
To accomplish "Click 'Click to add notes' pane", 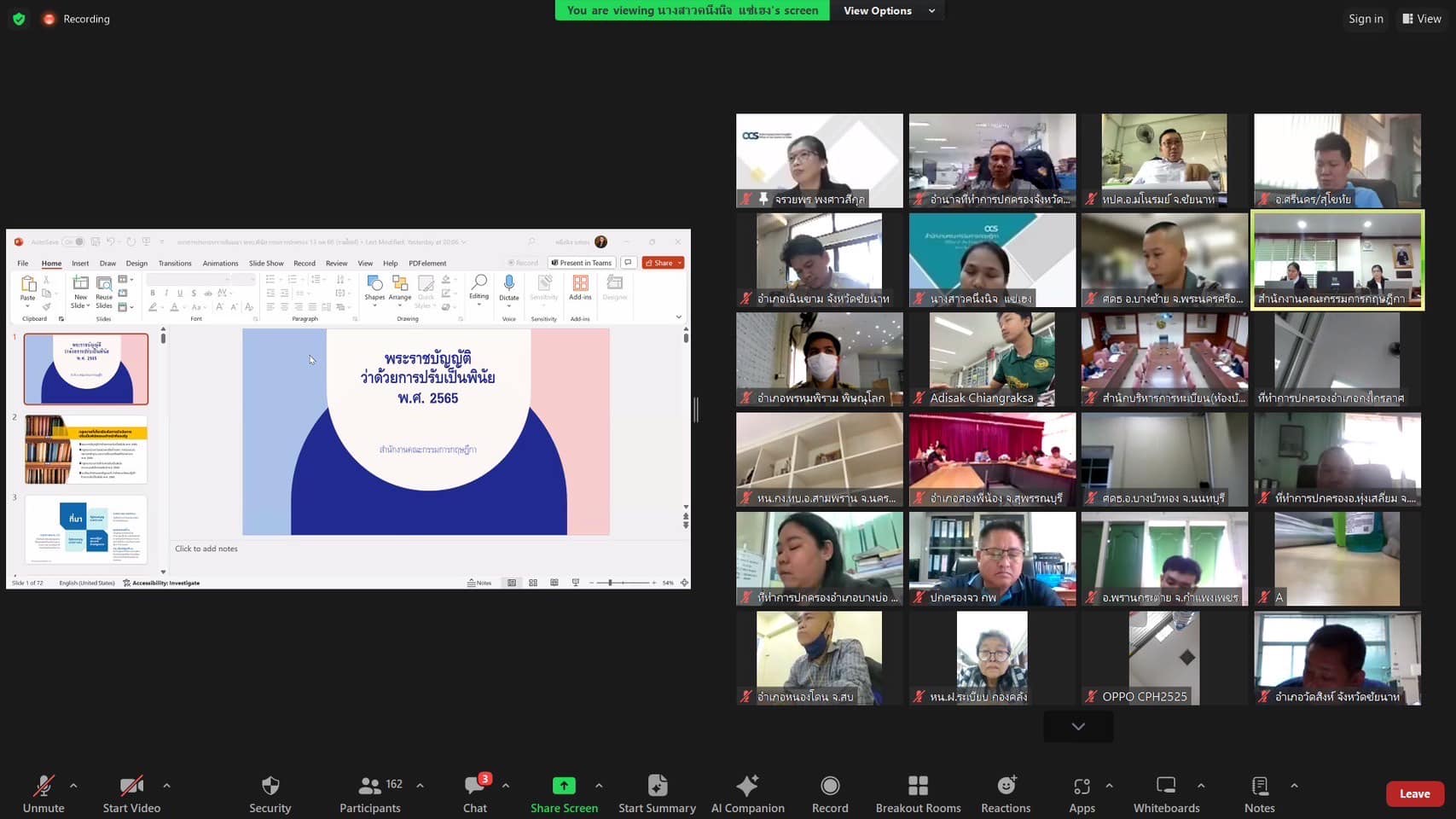I will [206, 549].
